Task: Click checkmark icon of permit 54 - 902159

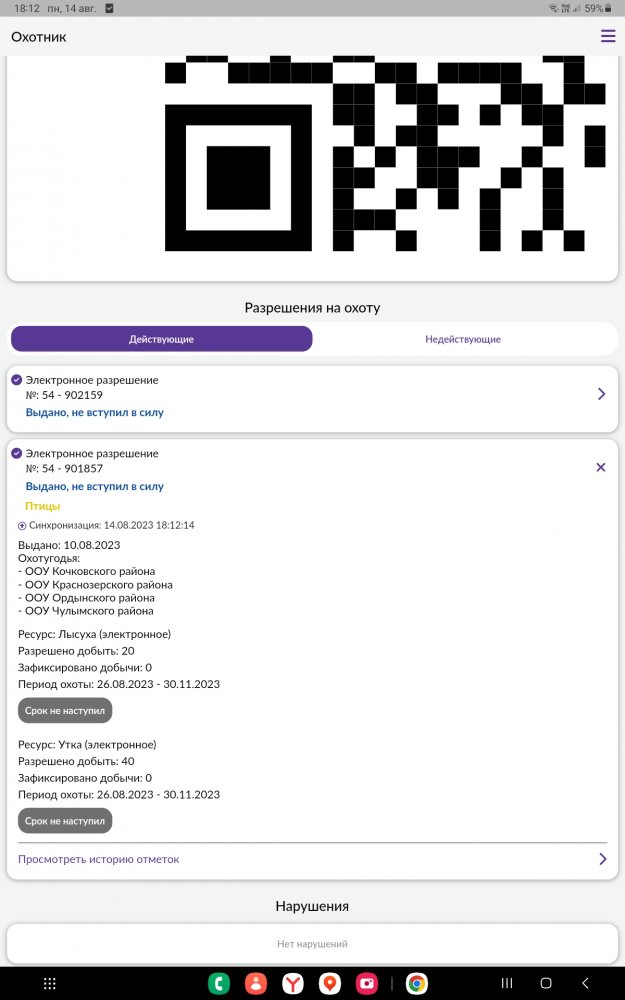Action: [16, 380]
